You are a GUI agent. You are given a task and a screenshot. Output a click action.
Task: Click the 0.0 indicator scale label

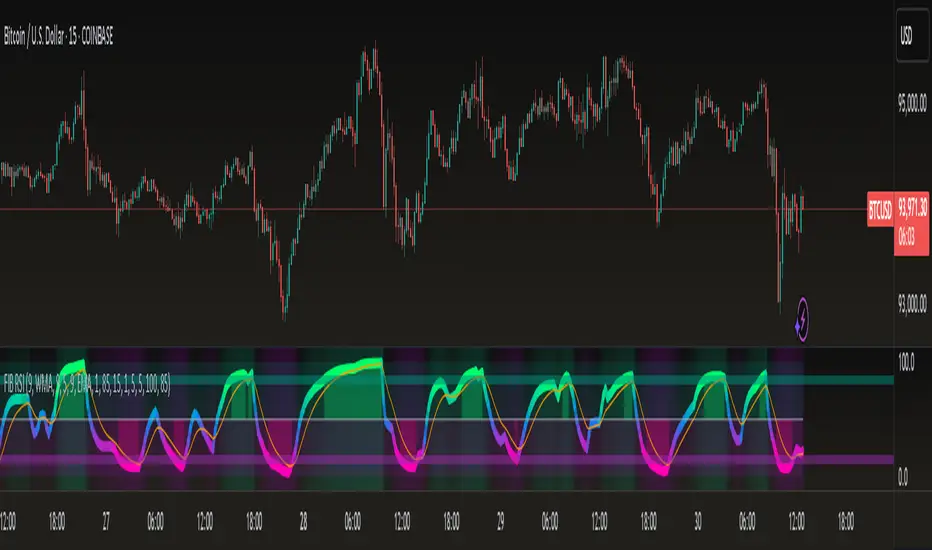click(x=903, y=476)
